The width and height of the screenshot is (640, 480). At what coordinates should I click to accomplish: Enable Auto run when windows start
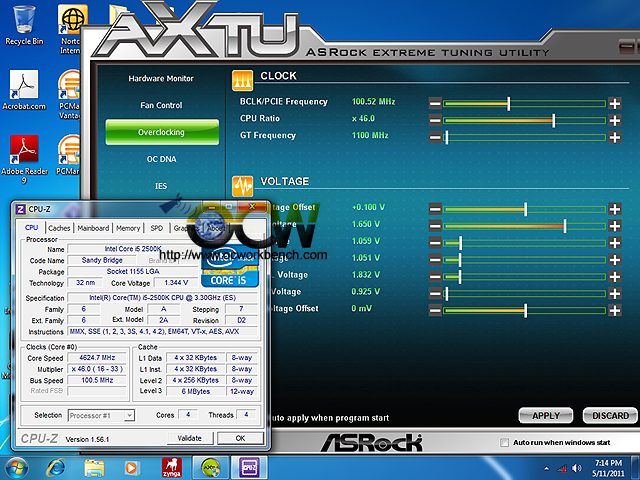[504, 442]
